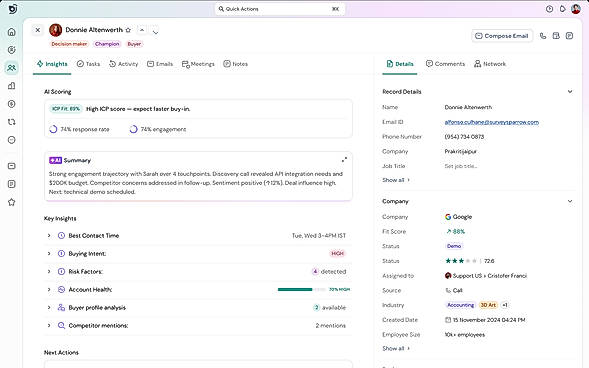589x368 pixels.
Task: Click Compose Email button
Action: 502,36
